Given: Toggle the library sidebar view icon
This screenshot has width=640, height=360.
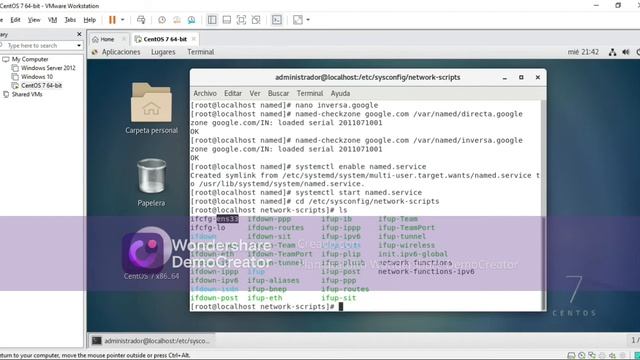Looking at the screenshot, I should [x=212, y=20].
